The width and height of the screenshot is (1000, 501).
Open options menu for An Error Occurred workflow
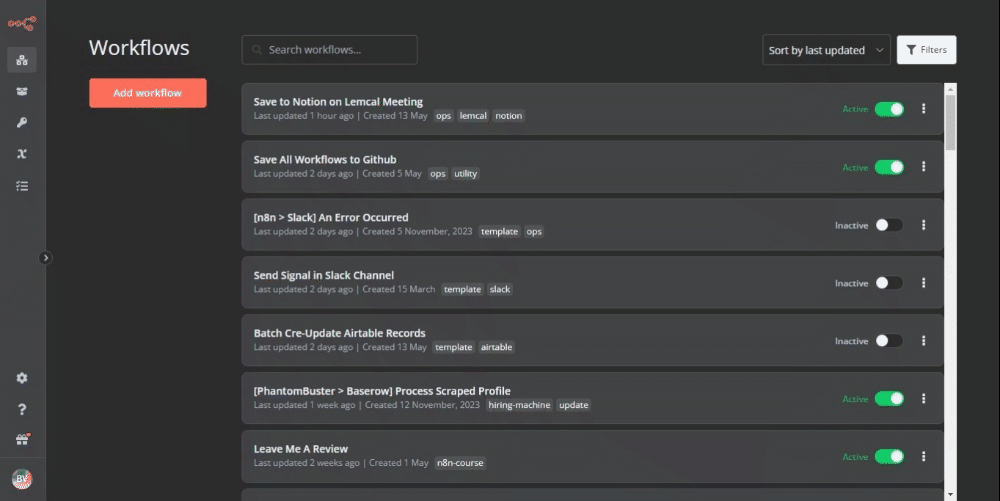tap(923, 225)
